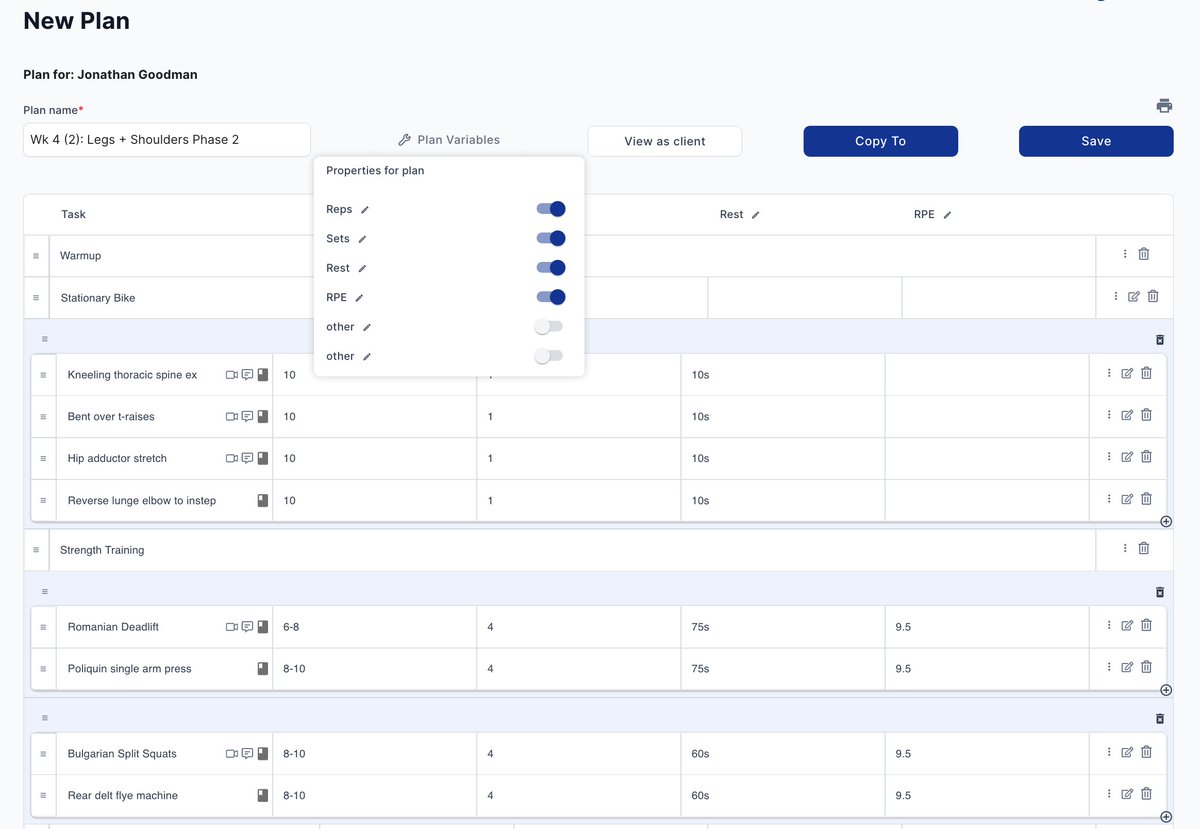Screen dimensions: 1200x829
Task: Open more options for Hip adductor stretch
Action: (x=1109, y=457)
